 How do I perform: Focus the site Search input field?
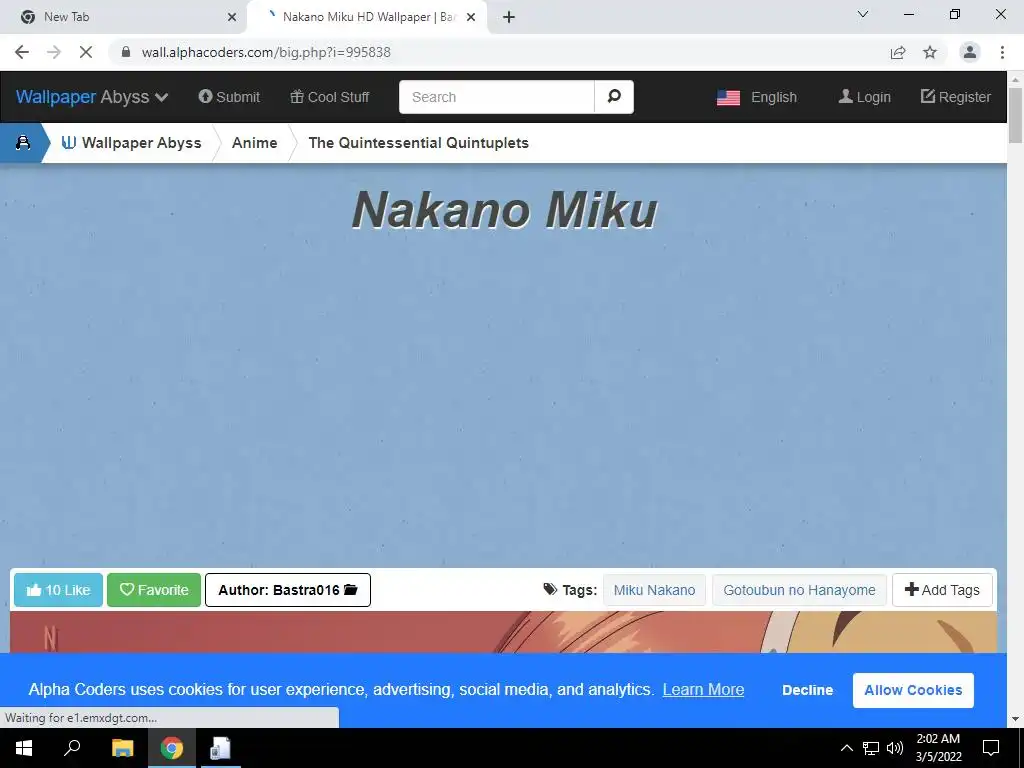point(497,97)
